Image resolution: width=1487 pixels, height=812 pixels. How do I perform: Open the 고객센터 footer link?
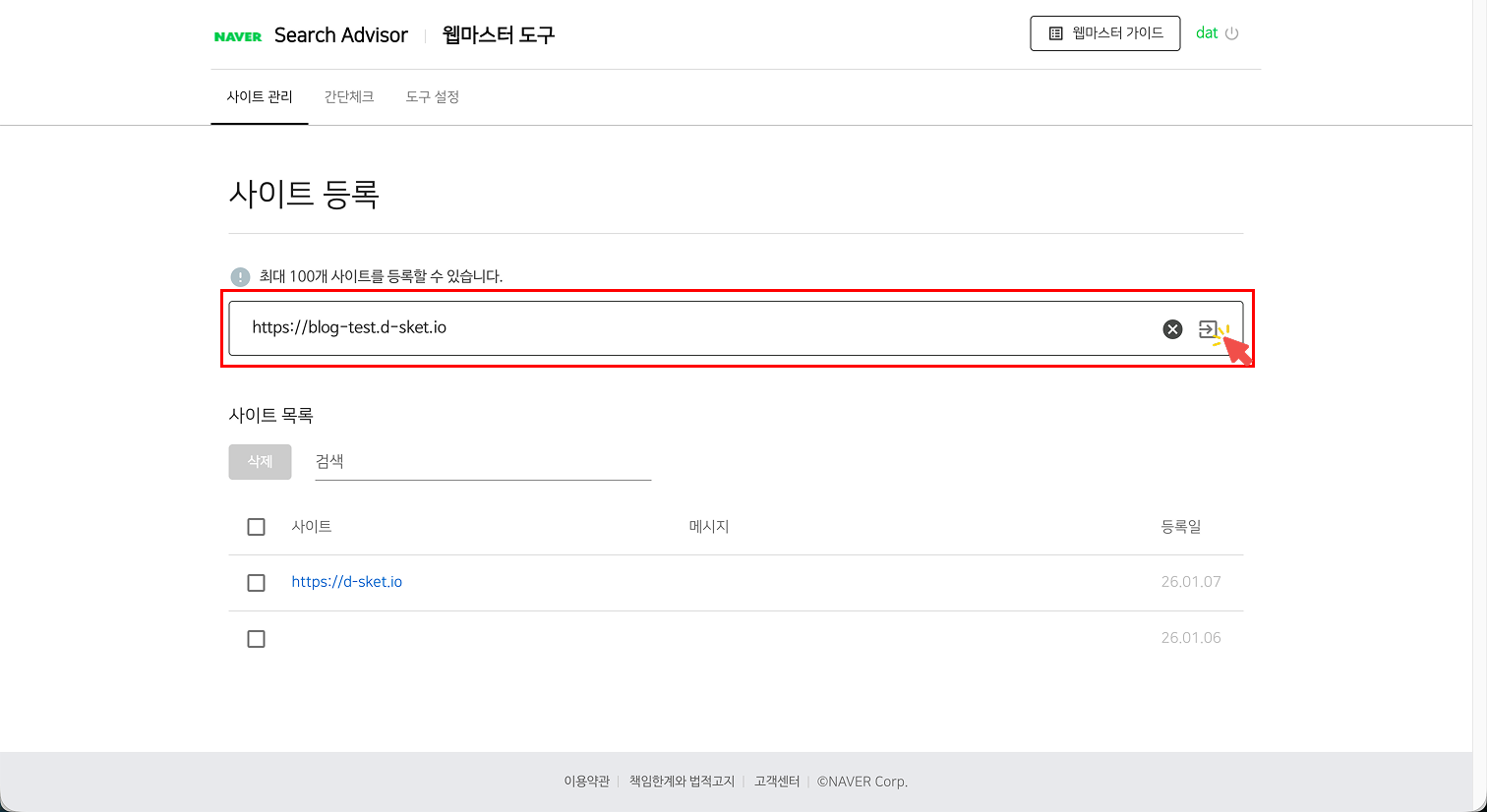click(x=776, y=781)
